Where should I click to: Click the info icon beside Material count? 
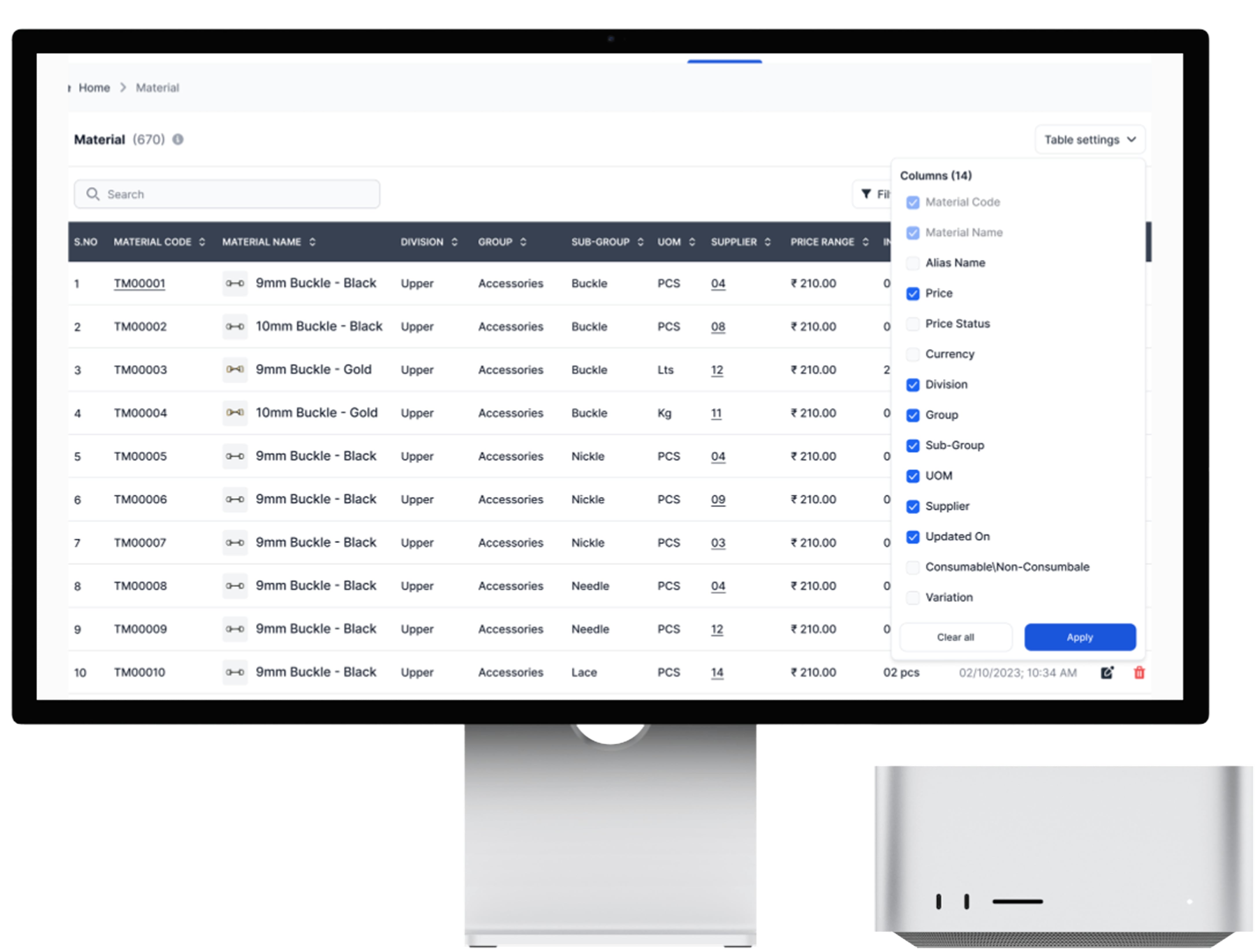pos(178,139)
